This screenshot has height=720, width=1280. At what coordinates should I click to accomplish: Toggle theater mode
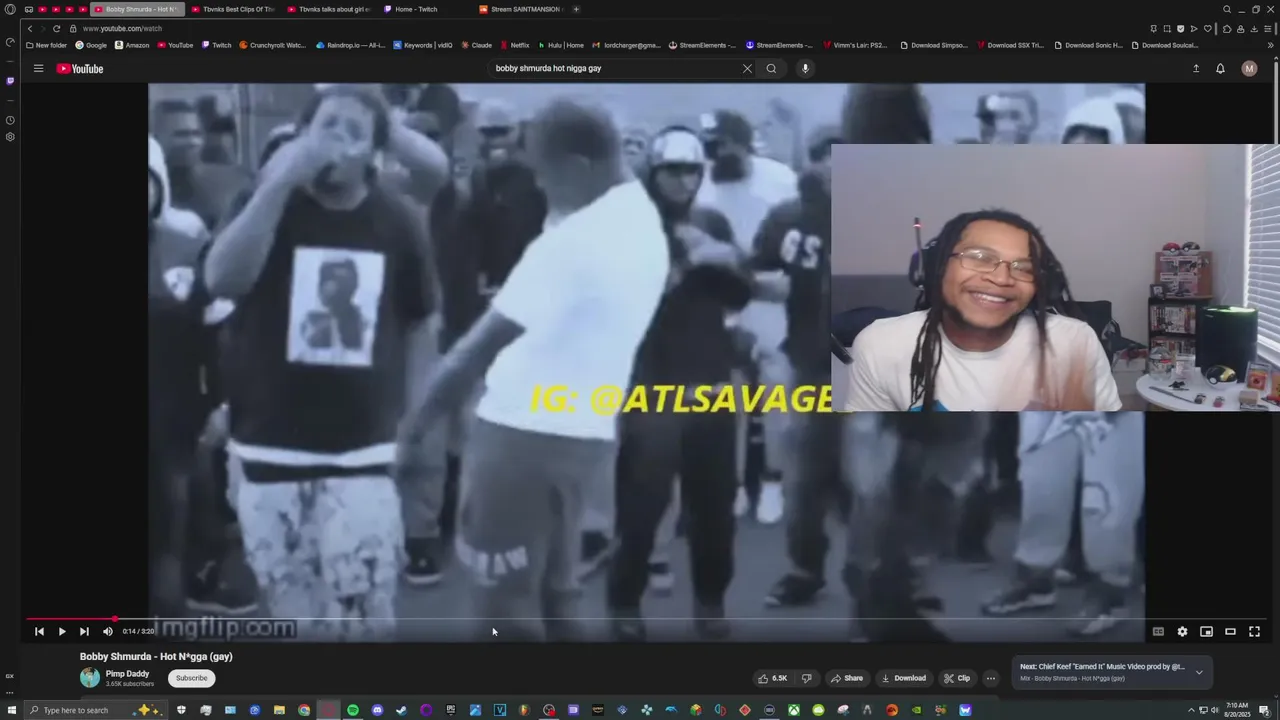(x=1230, y=631)
